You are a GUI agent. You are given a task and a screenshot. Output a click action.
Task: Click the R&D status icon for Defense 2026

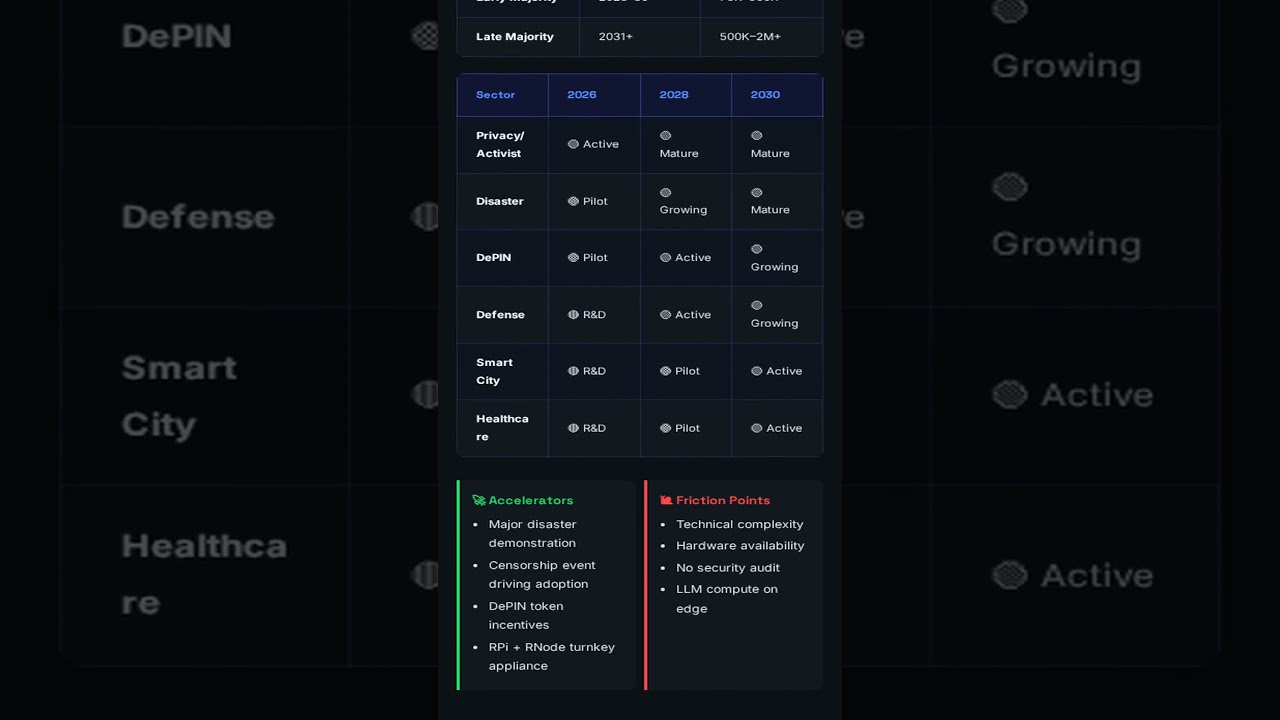573,314
